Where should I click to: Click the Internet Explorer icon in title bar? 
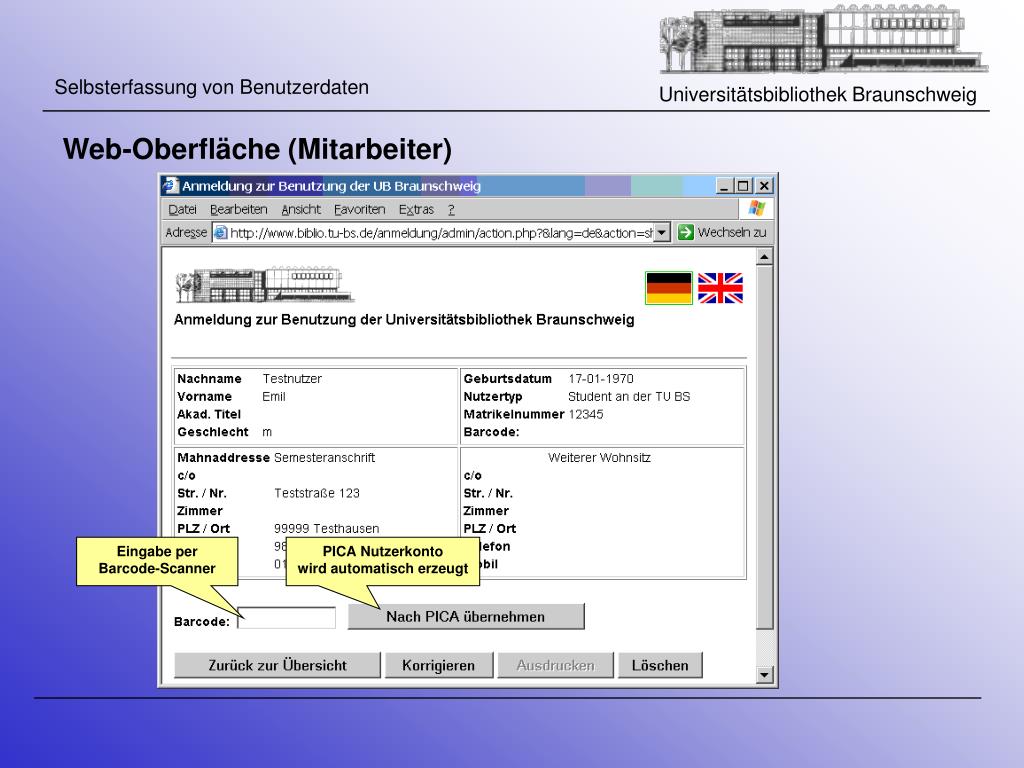(170, 185)
